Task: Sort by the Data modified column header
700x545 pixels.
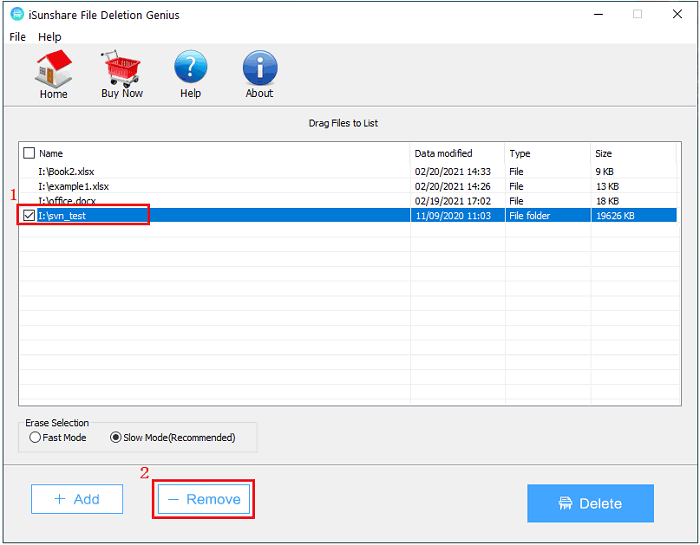Action: click(x=443, y=154)
